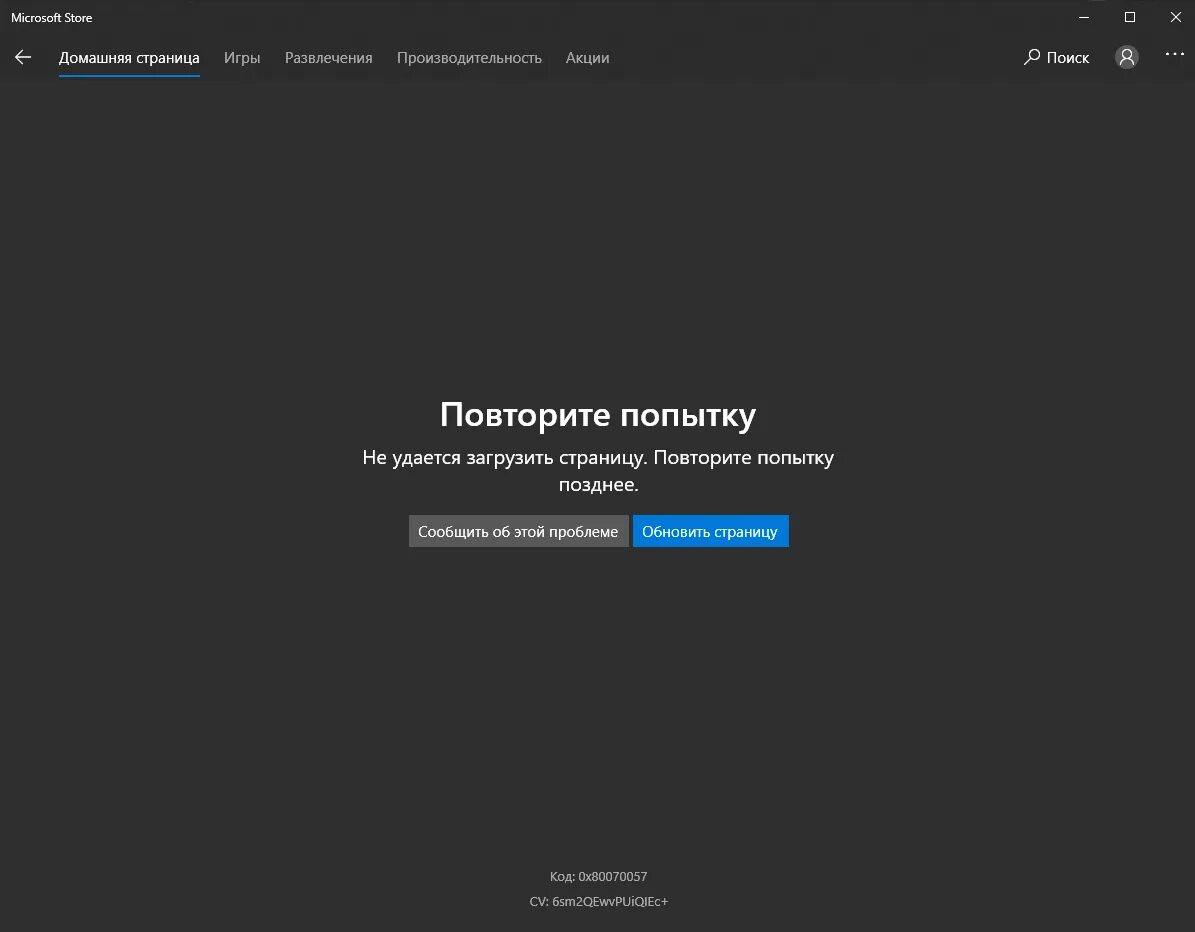1195x932 pixels.
Task: Open the user account profile icon
Action: pos(1126,57)
